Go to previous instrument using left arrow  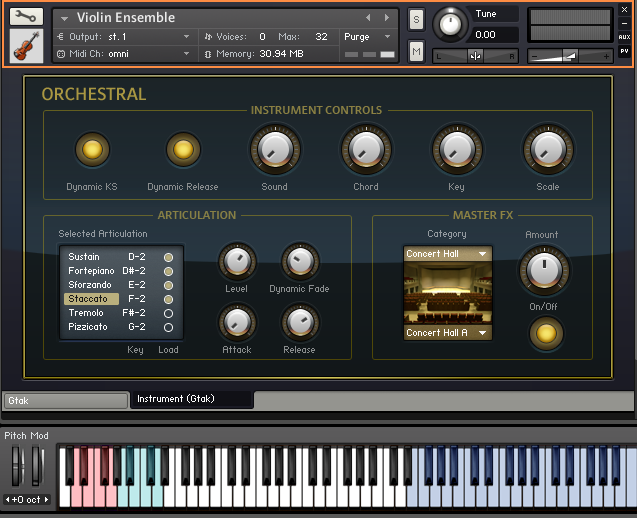click(369, 18)
